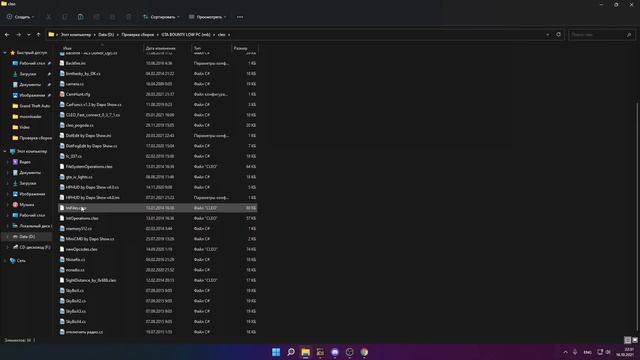Open Рабочий стол under Quick access
Viewport: 640px width, 360px height.
(x=32, y=63)
